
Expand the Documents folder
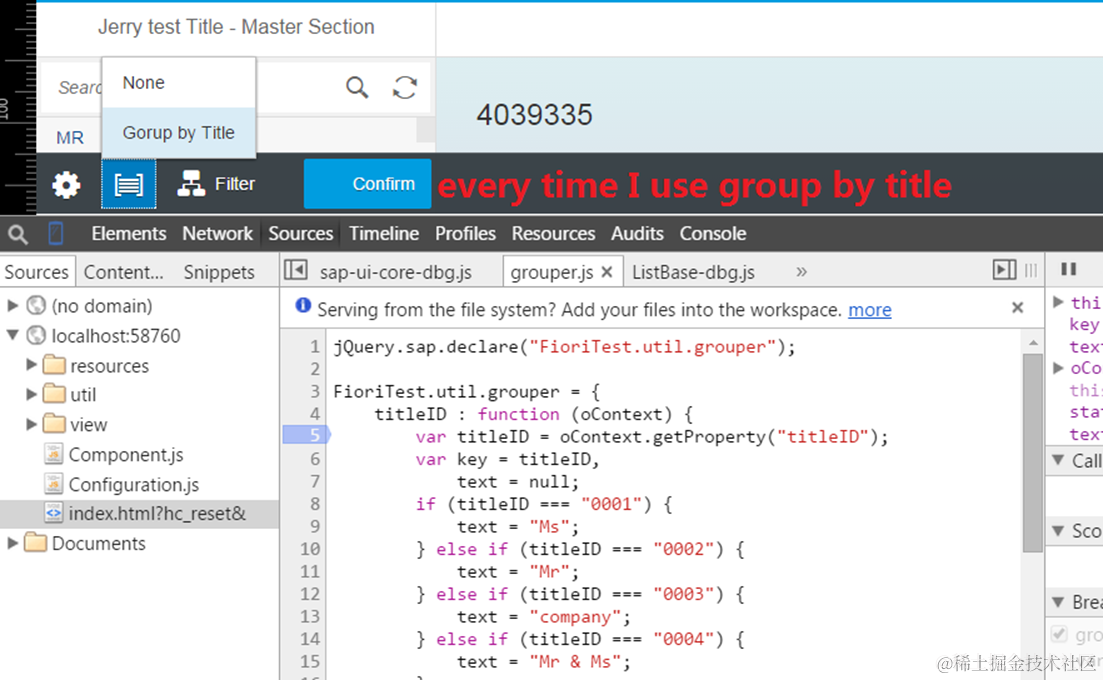point(12,543)
